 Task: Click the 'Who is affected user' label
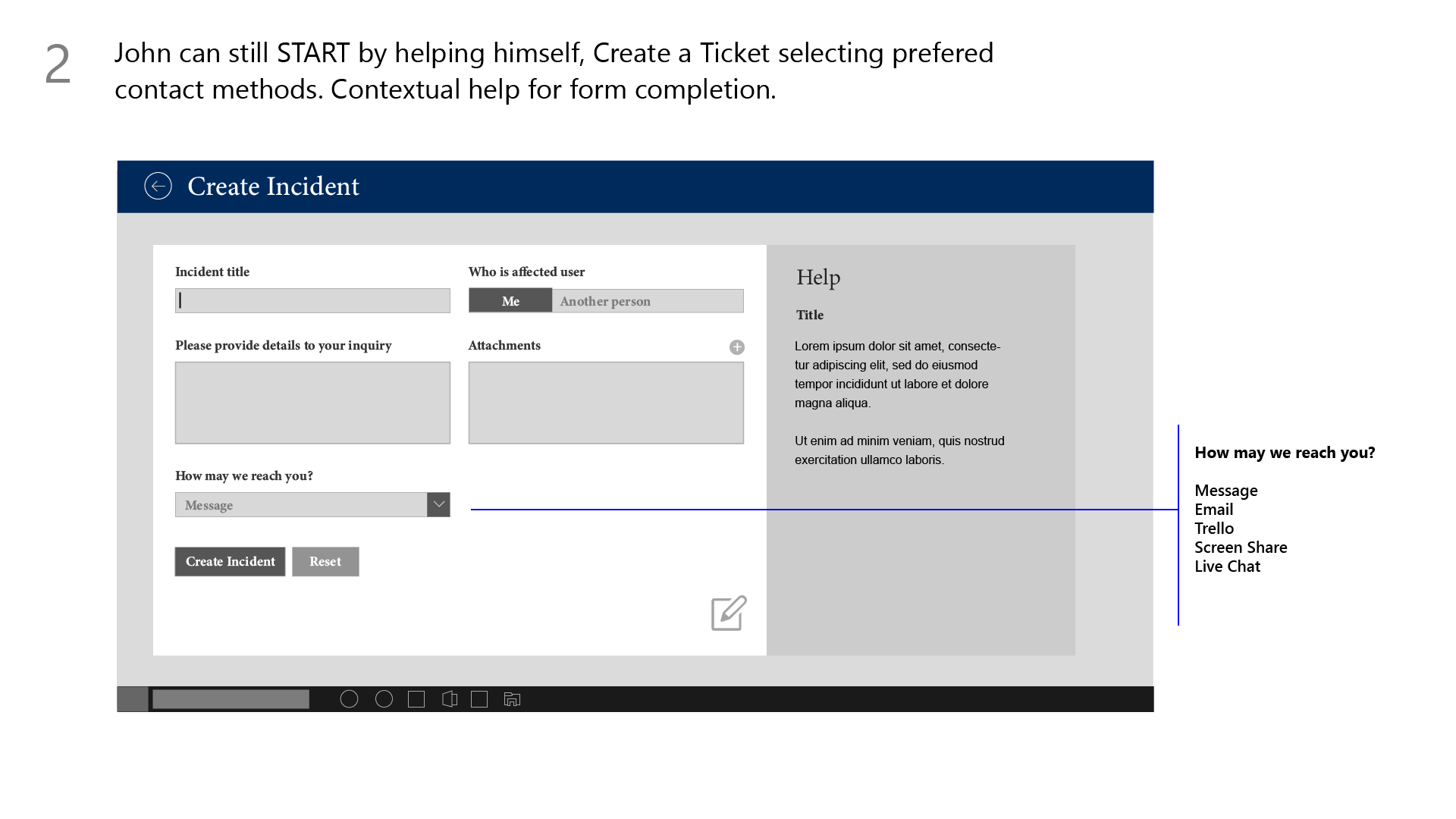point(526,271)
